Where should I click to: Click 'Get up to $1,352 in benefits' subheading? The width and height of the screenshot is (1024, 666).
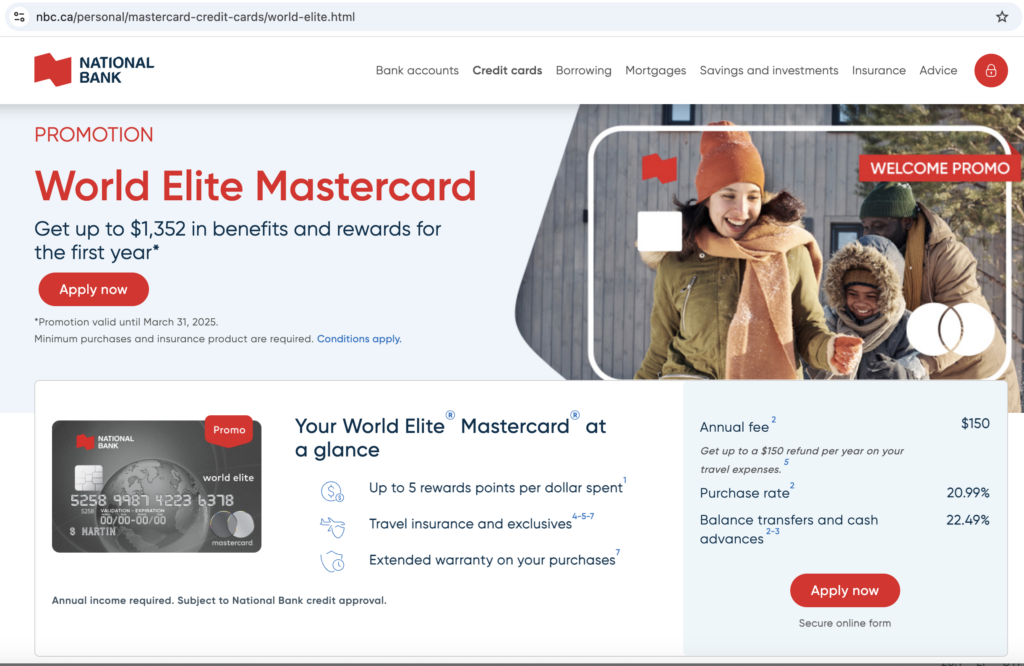tap(238, 240)
